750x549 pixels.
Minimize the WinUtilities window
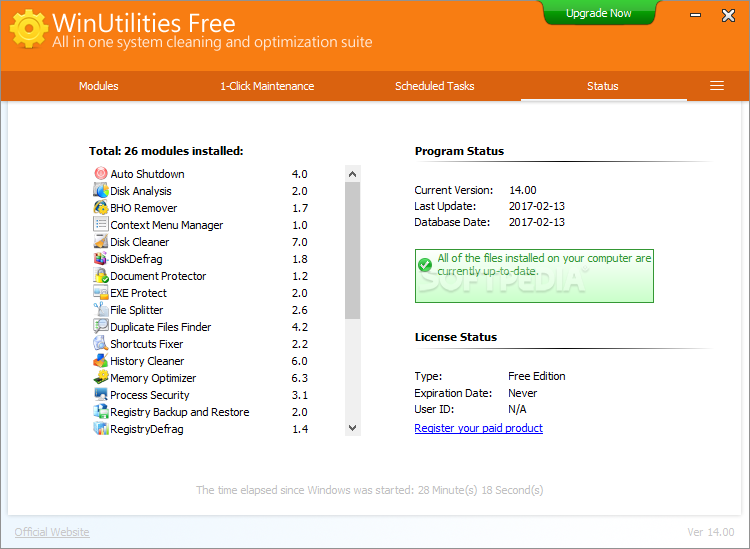tap(695, 15)
